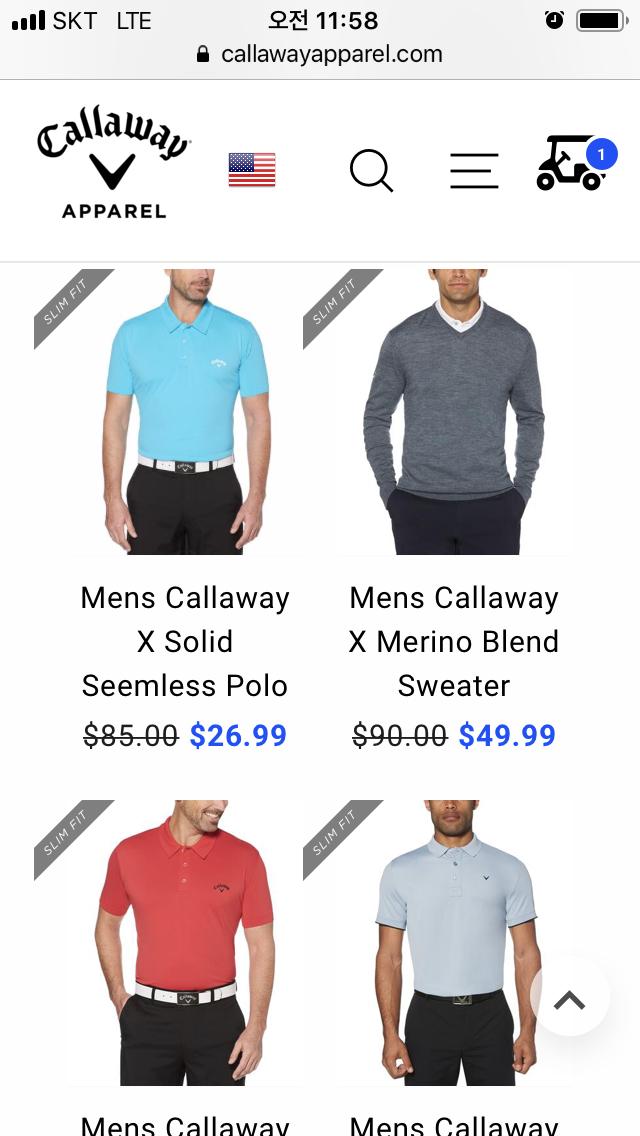Screen dimensions: 640x1136
Task: Open the gray Merino Blend Sweater image
Action: pyautogui.click(x=454, y=412)
